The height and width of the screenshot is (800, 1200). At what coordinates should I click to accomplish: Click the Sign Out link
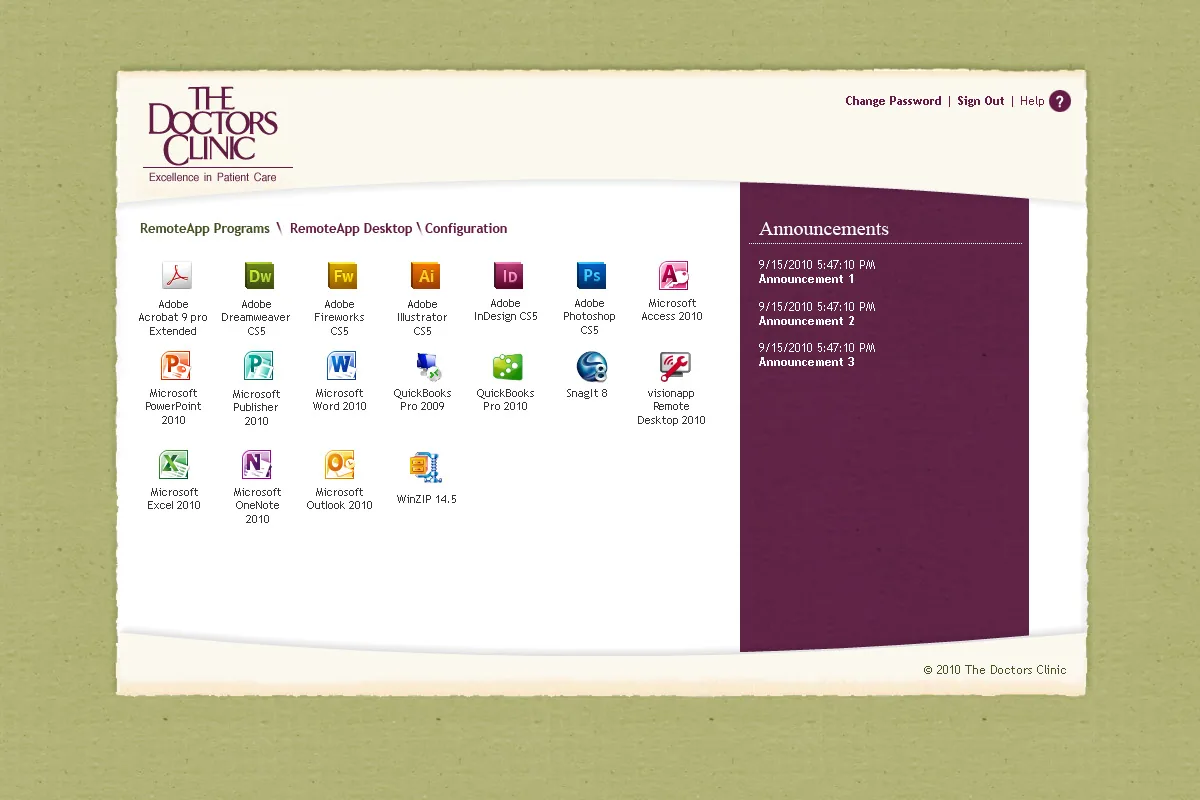[981, 101]
